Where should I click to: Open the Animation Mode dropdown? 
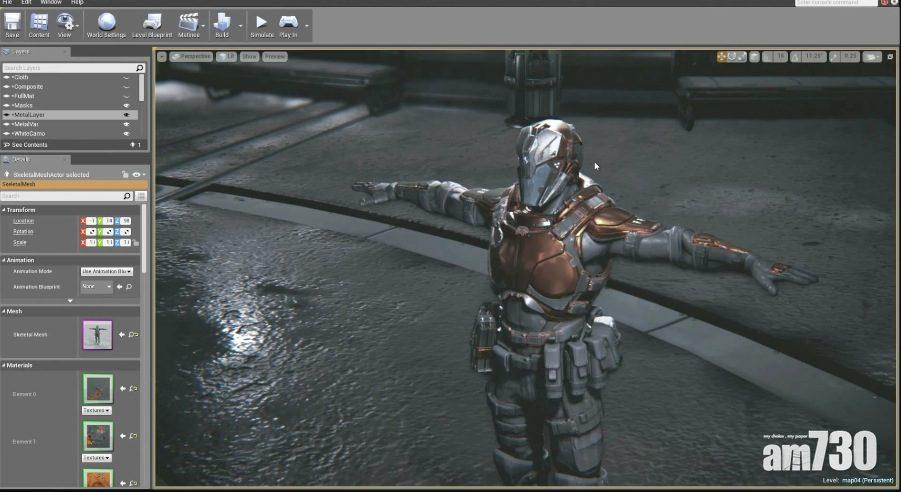(106, 271)
